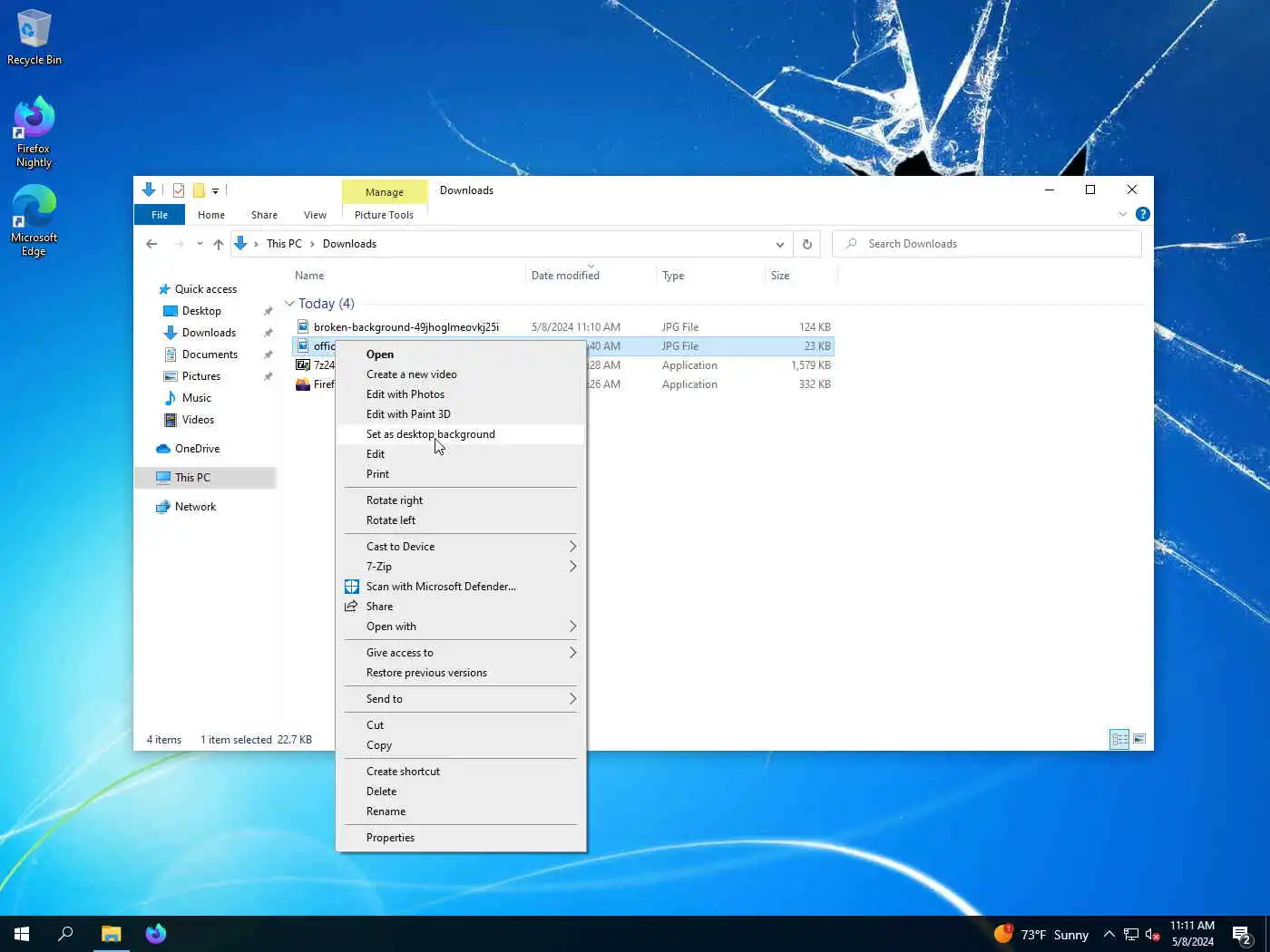Select Quick access in navigation pane
The image size is (1270, 952).
point(205,289)
